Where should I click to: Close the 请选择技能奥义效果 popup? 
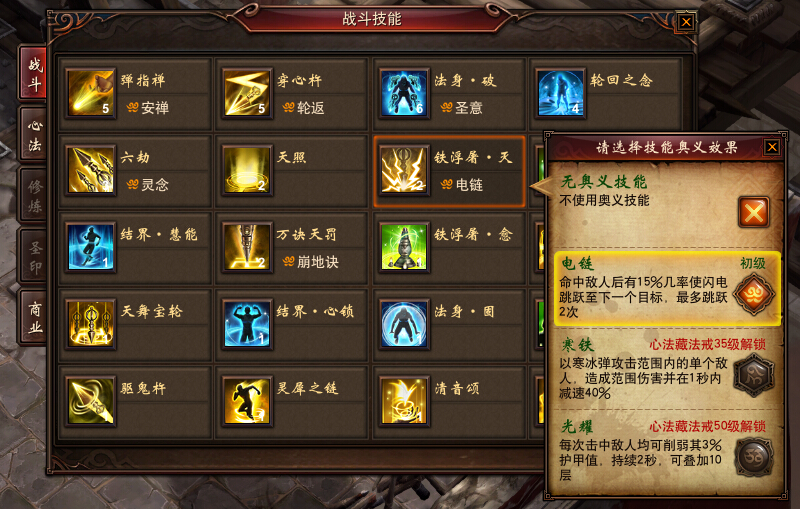[772, 147]
